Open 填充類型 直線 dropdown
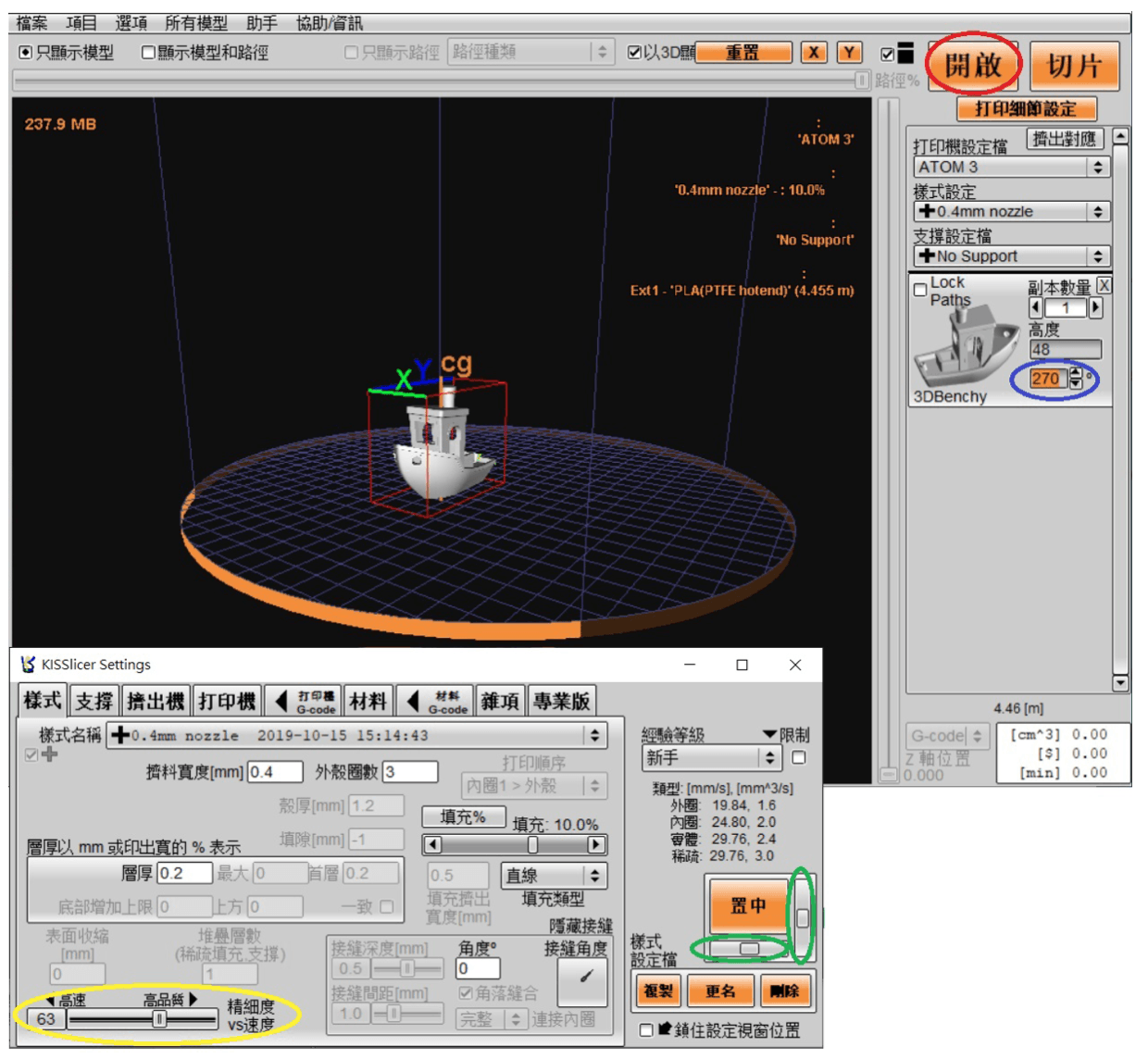 554,875
